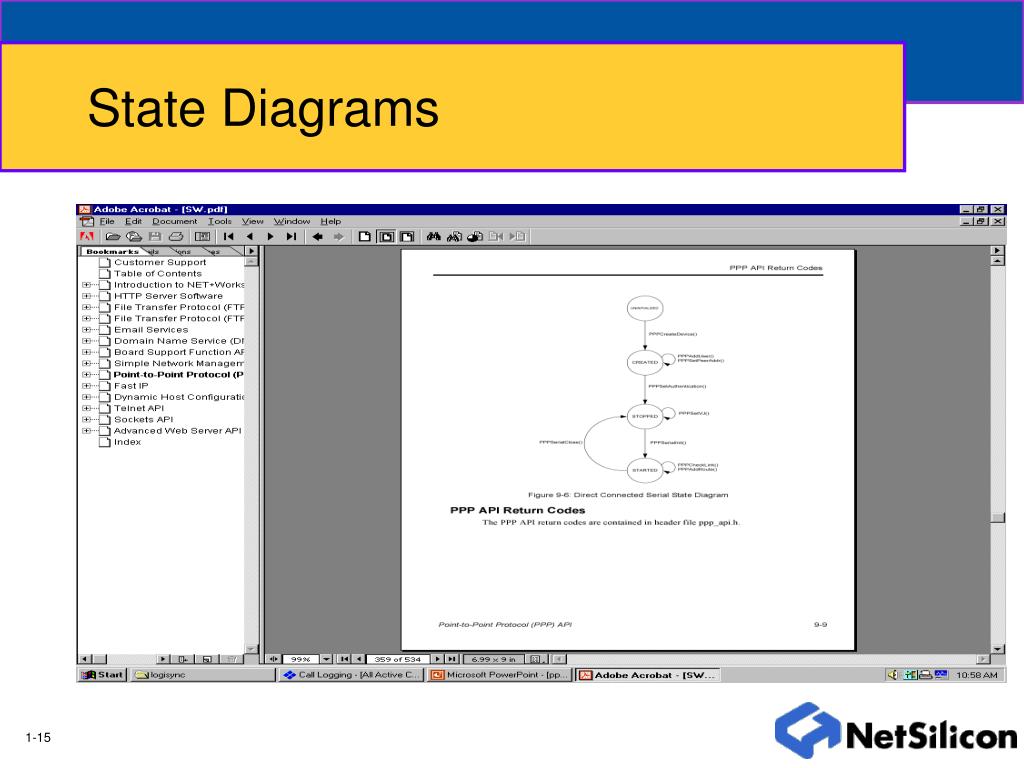Click the 99% zoom field
This screenshot has width=1024, height=768.
click(x=300, y=659)
